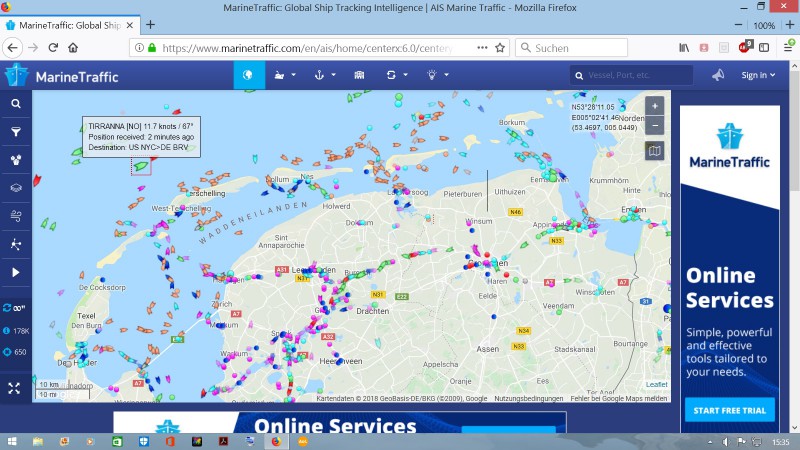
Task: Expand the refresh-arrows dropdown in navbar
Action: (396, 75)
